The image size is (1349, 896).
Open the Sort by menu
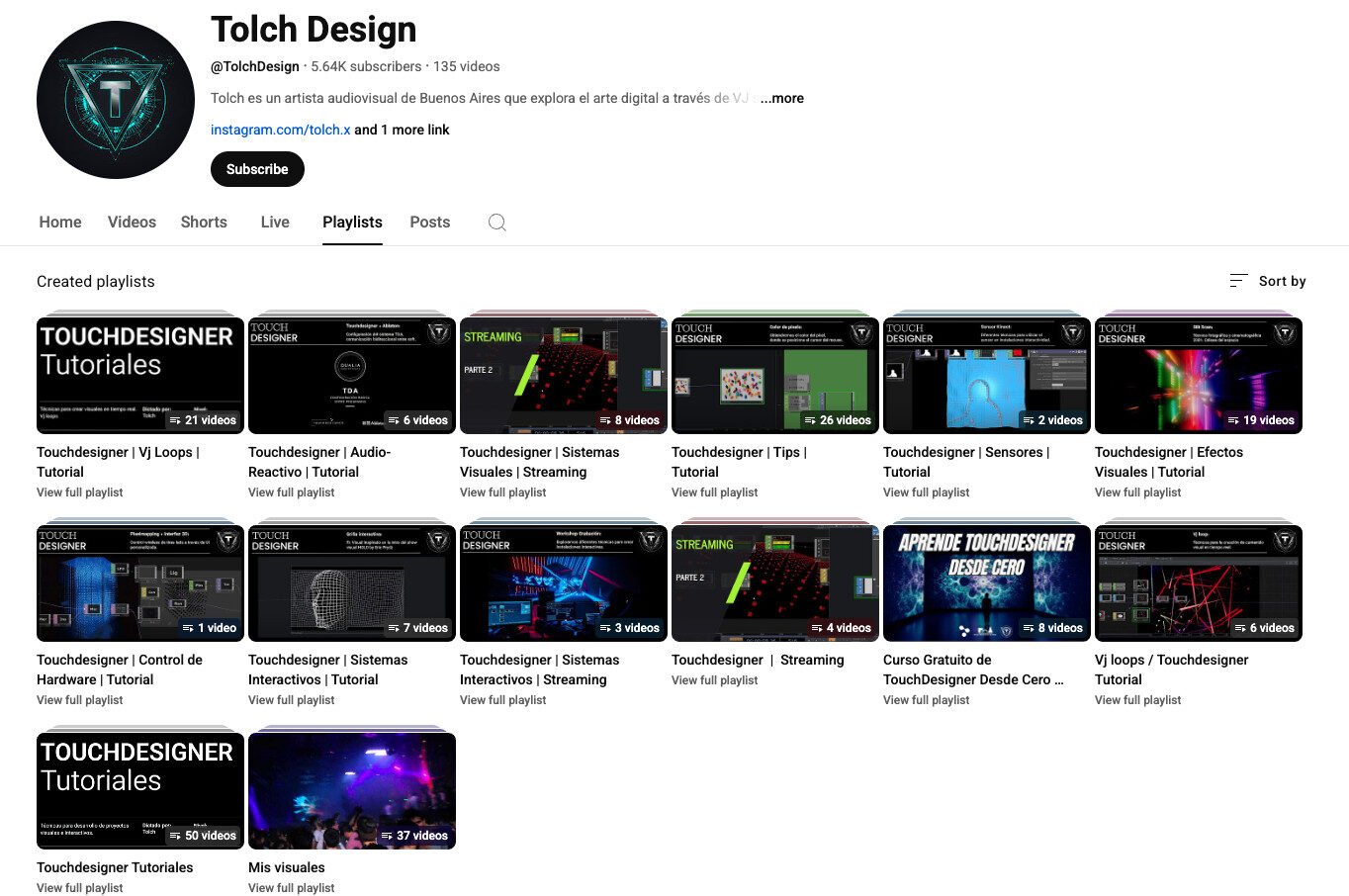pos(1268,281)
